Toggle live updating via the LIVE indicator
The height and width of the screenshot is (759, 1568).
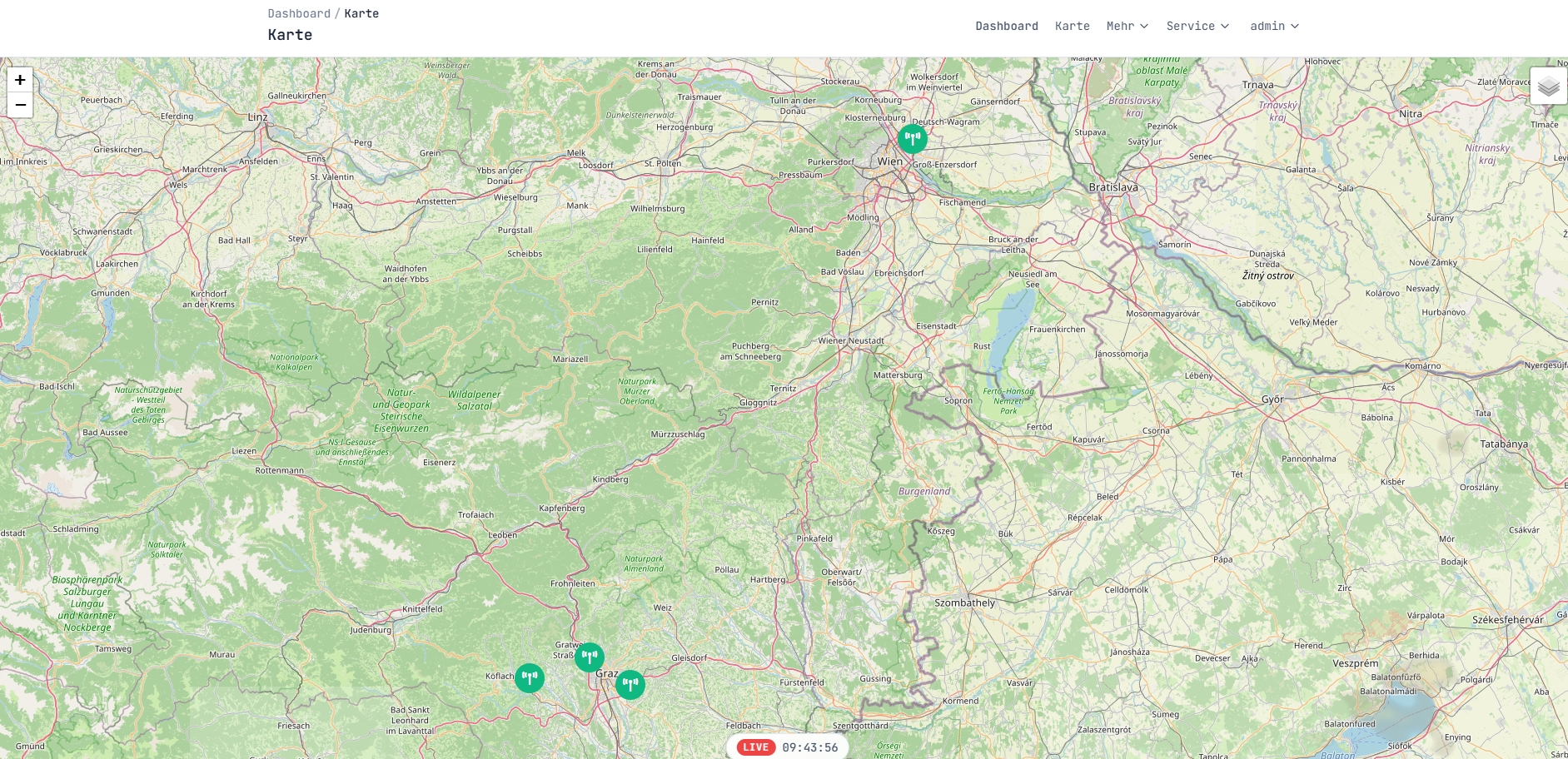[x=754, y=747]
